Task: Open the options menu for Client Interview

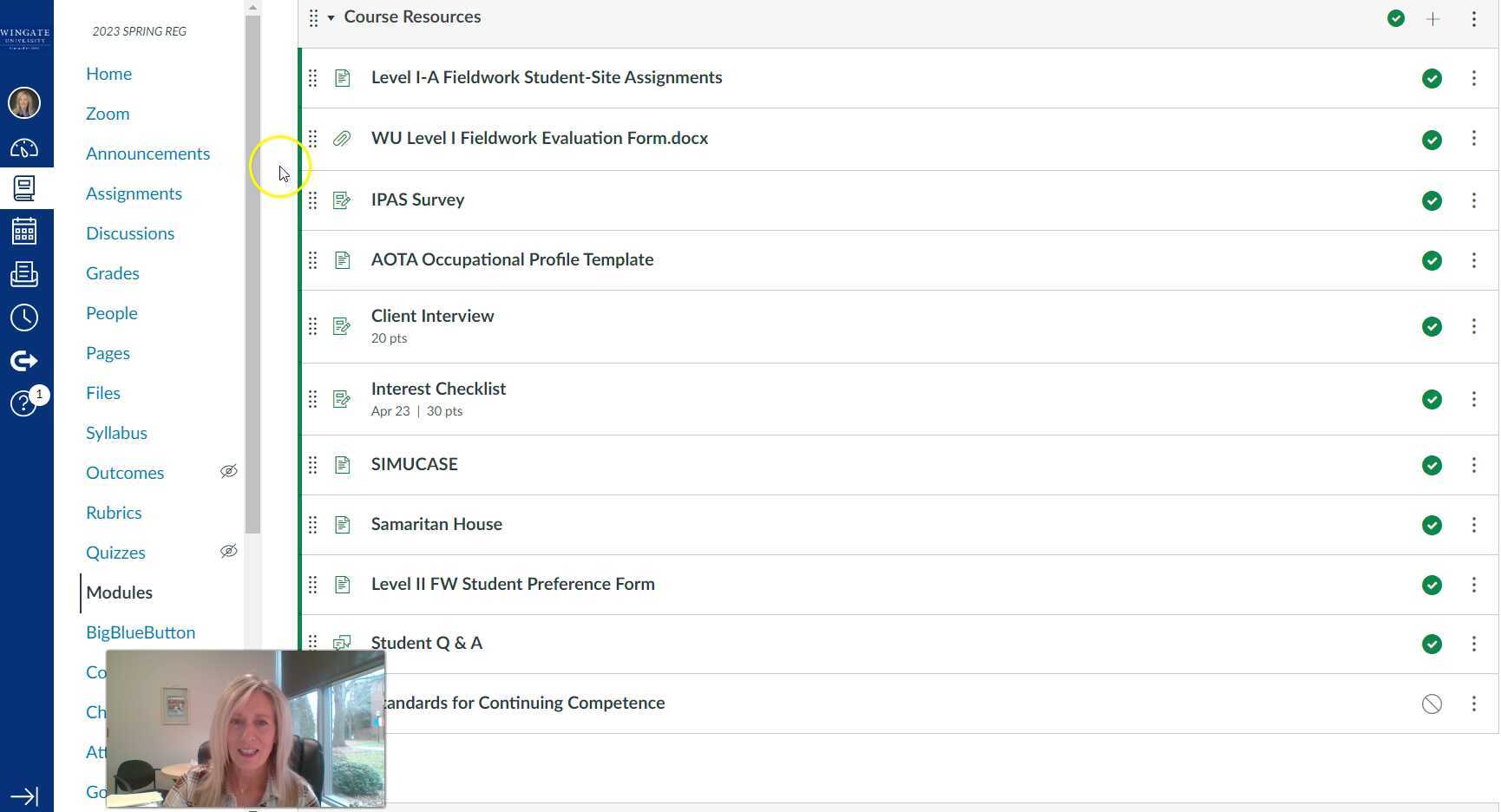Action: pyautogui.click(x=1474, y=326)
